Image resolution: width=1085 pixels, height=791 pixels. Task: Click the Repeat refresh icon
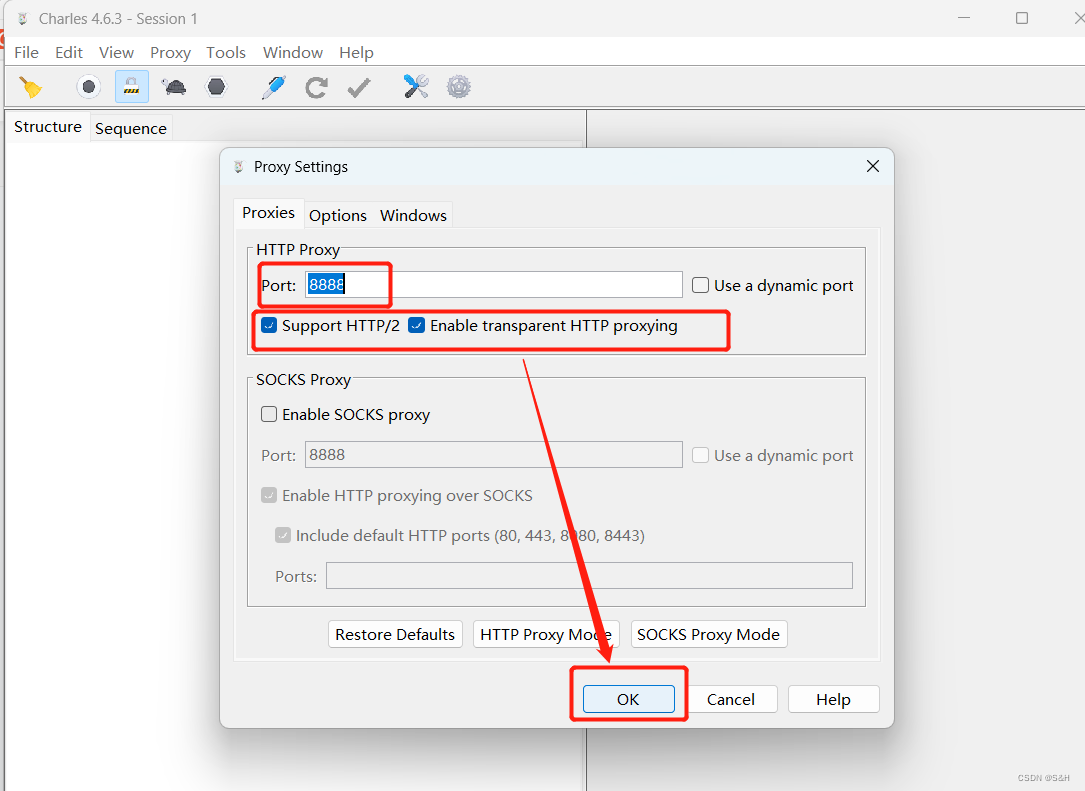click(x=316, y=87)
